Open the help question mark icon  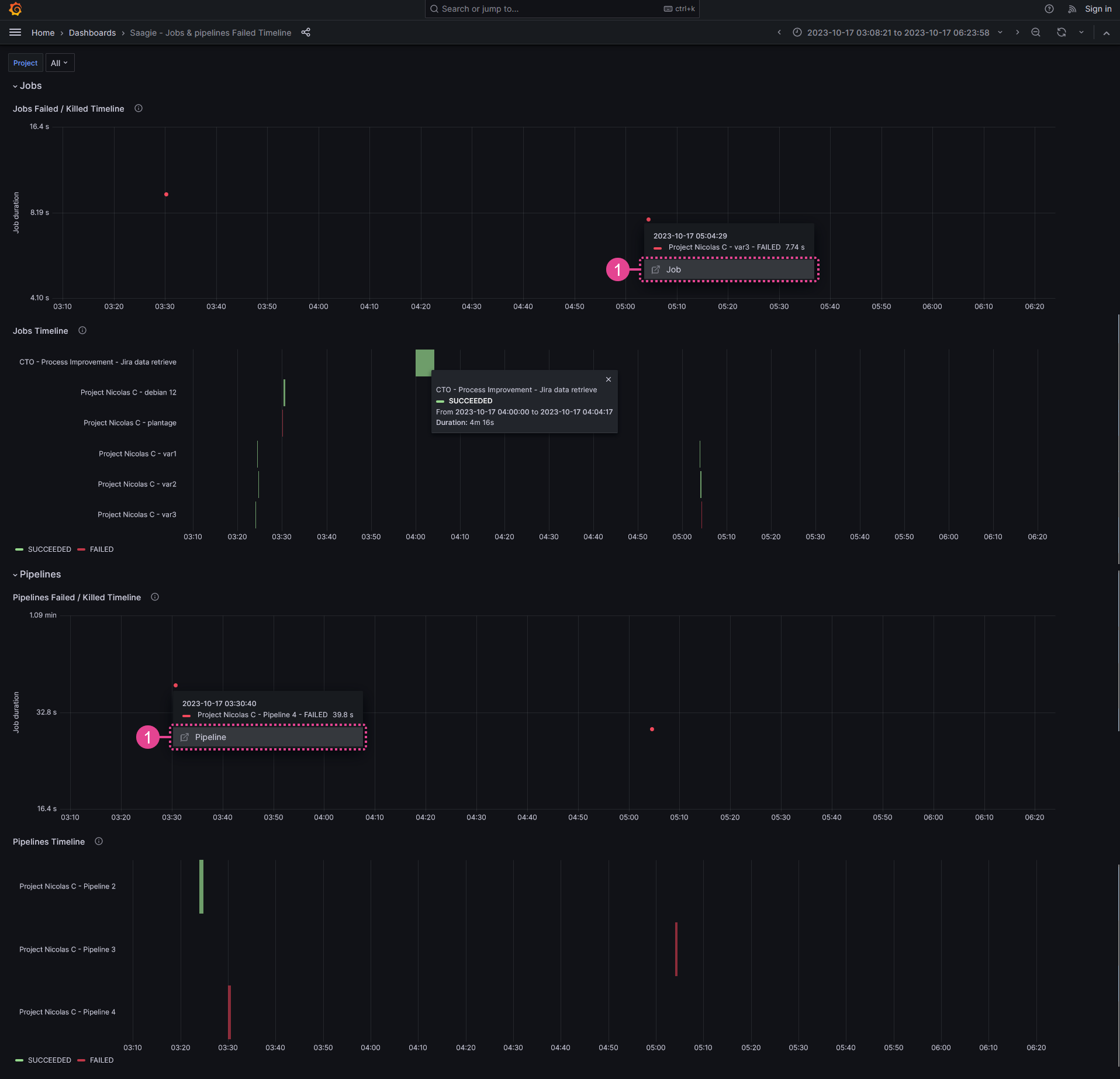(x=1049, y=9)
